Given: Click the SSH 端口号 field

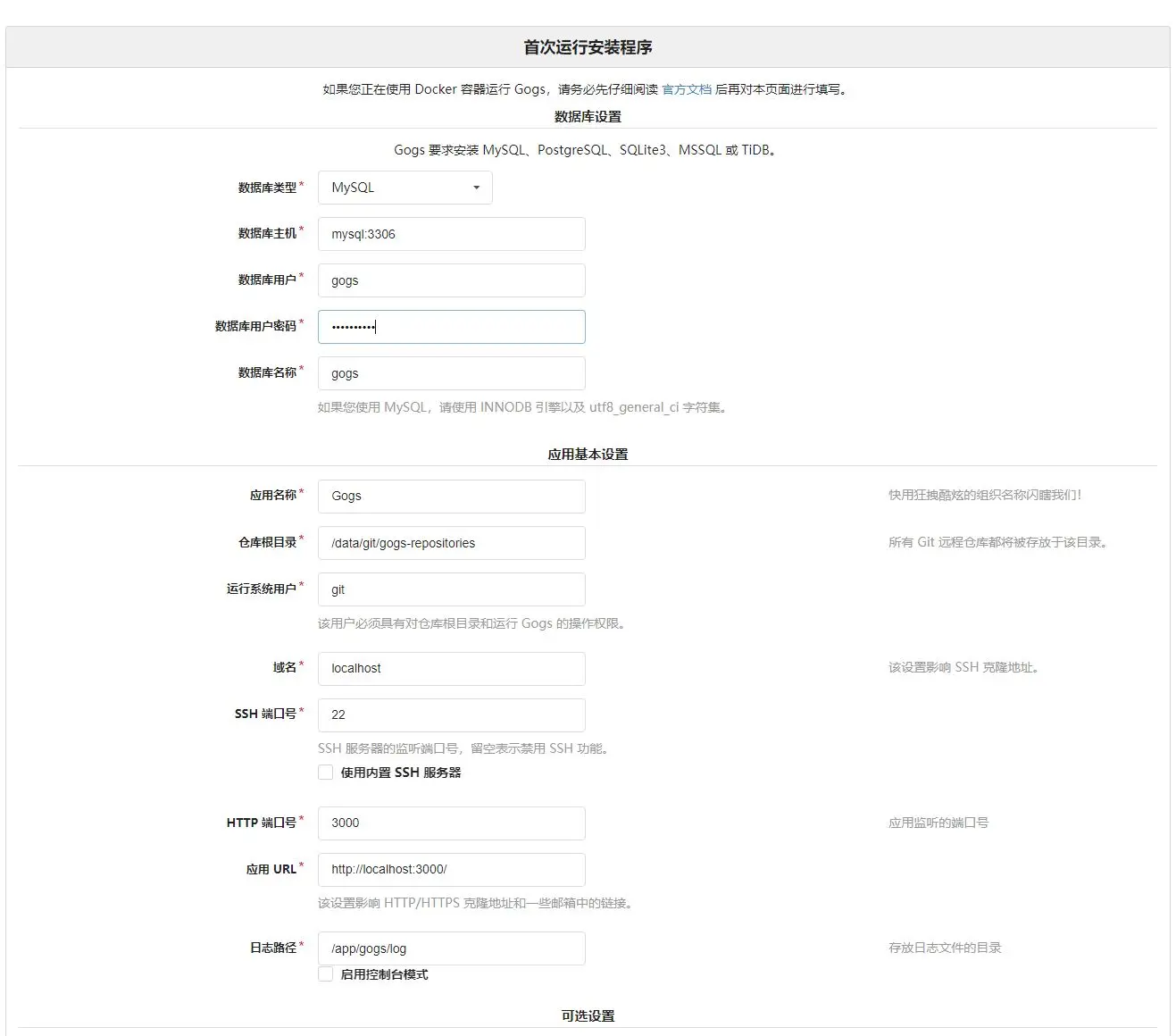Looking at the screenshot, I should 451,715.
